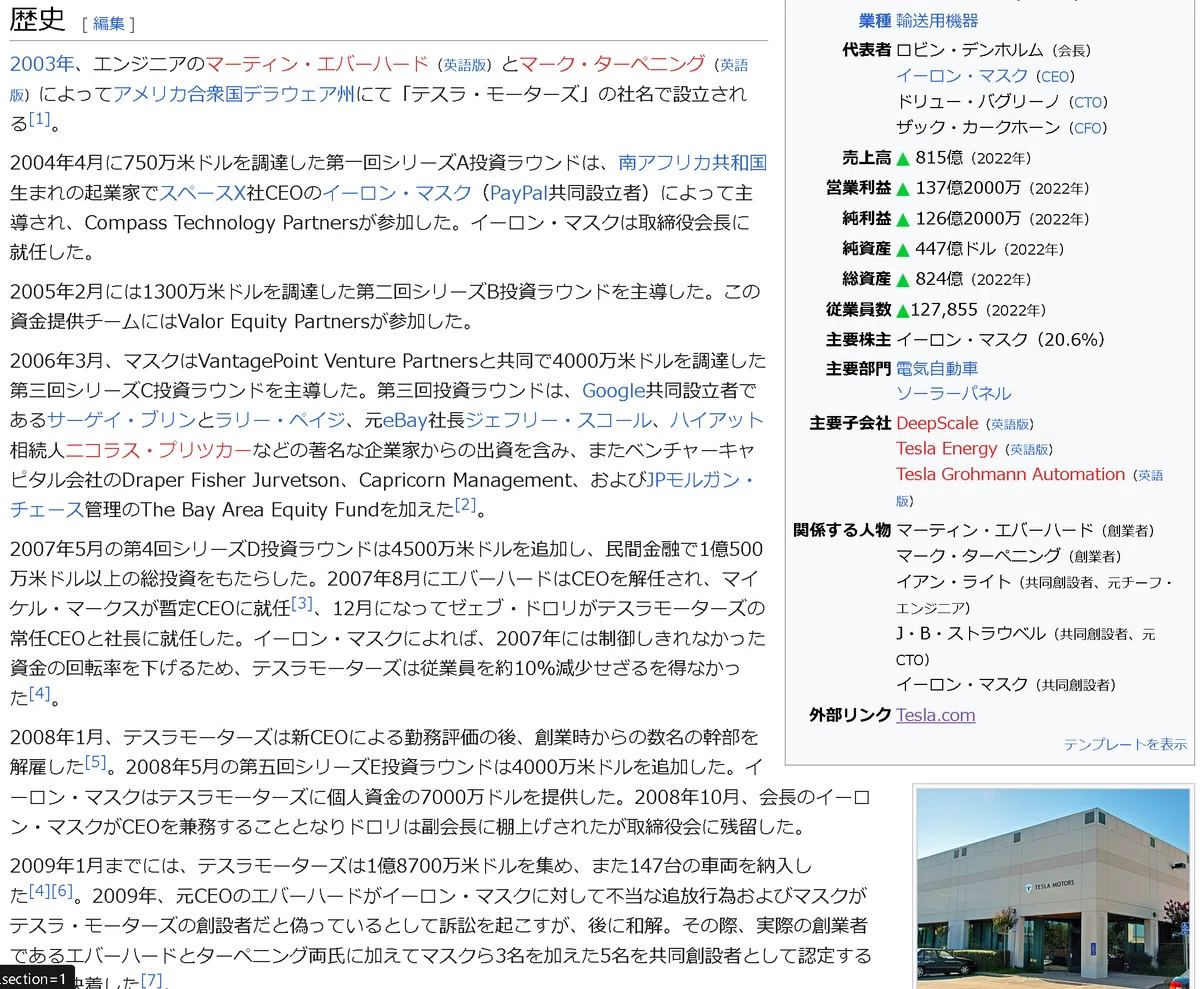Image resolution: width=1200 pixels, height=989 pixels.
Task: Open Tesla.com external link
Action: 936,715
